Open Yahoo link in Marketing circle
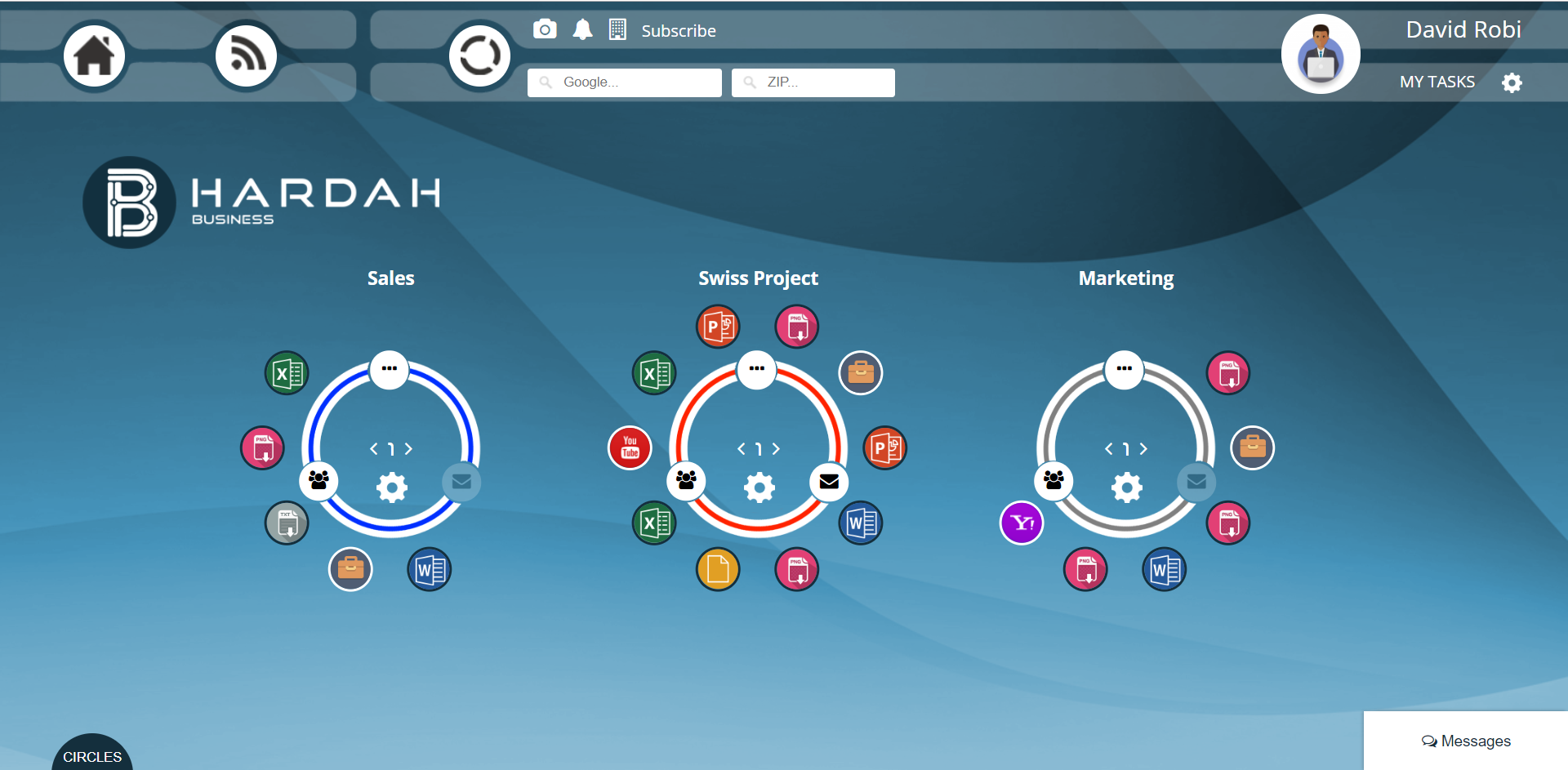Screen dimensions: 1568x770 (x=1022, y=523)
